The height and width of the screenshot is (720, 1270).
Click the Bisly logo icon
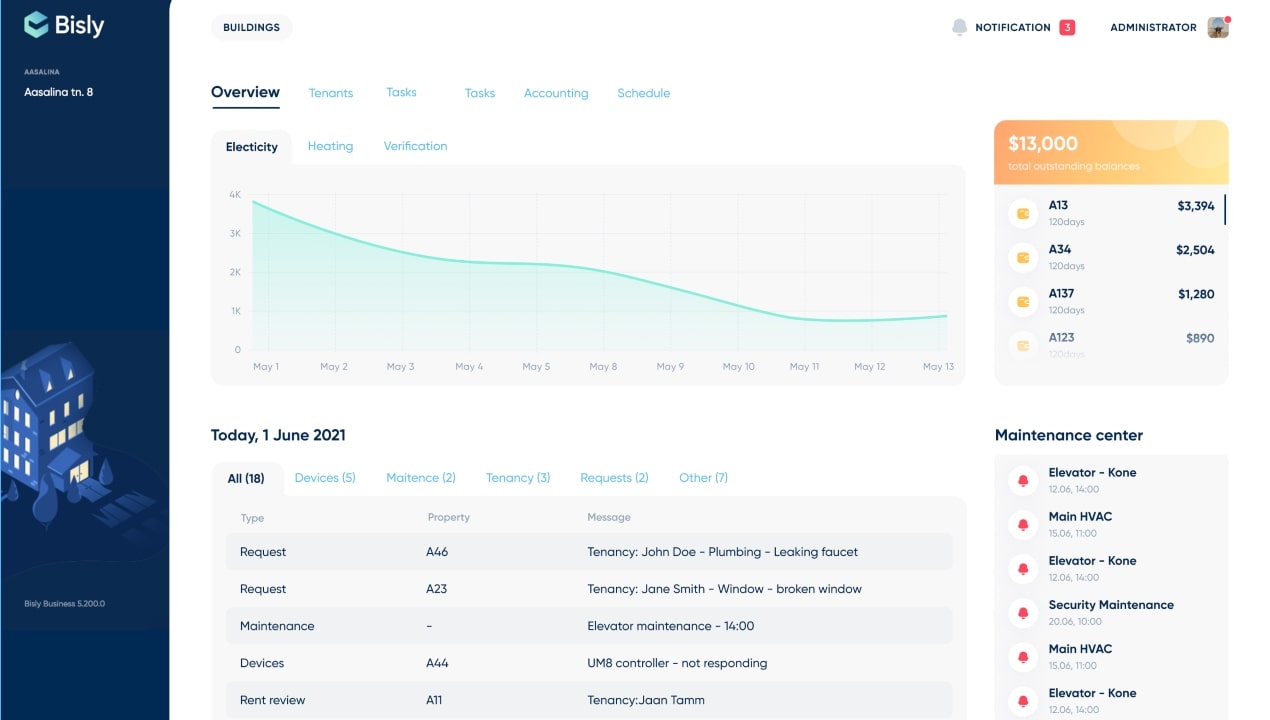[x=36, y=25]
